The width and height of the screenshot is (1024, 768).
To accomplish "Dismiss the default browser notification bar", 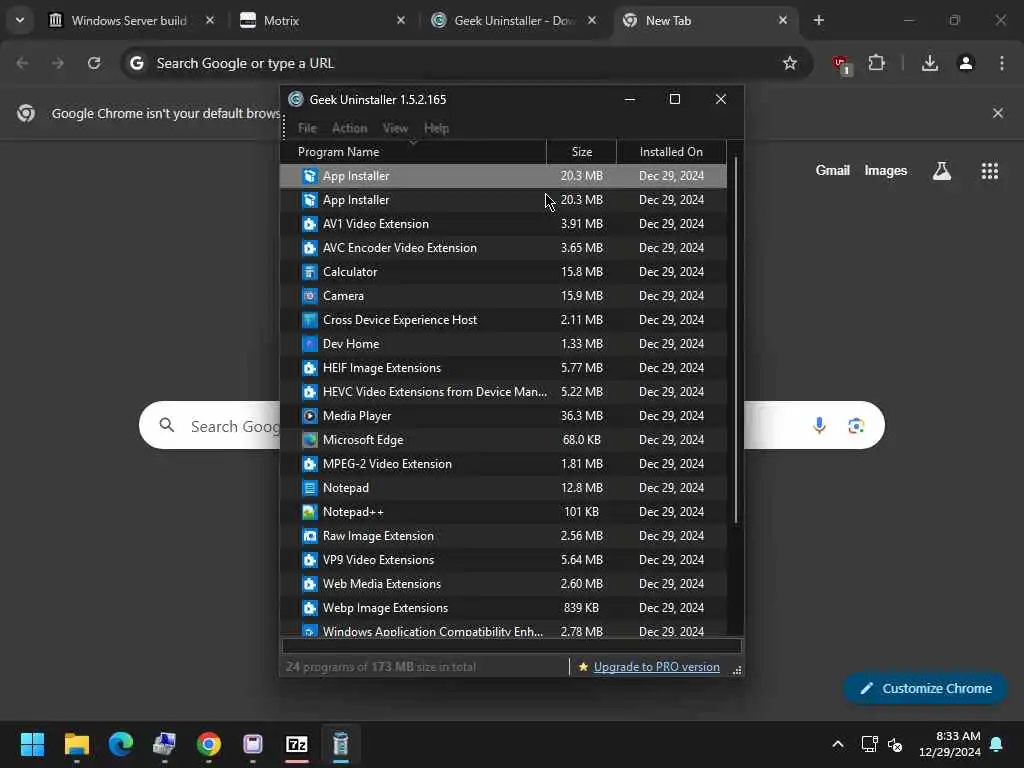I will pos(998,113).
